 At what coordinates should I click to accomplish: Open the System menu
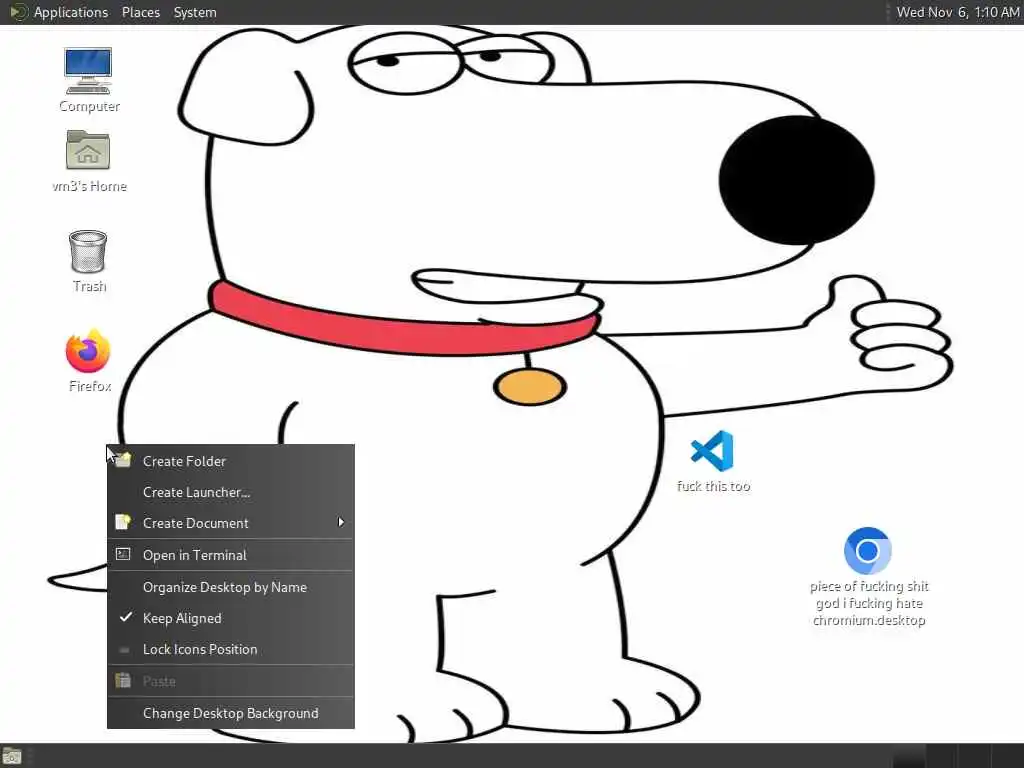click(195, 12)
